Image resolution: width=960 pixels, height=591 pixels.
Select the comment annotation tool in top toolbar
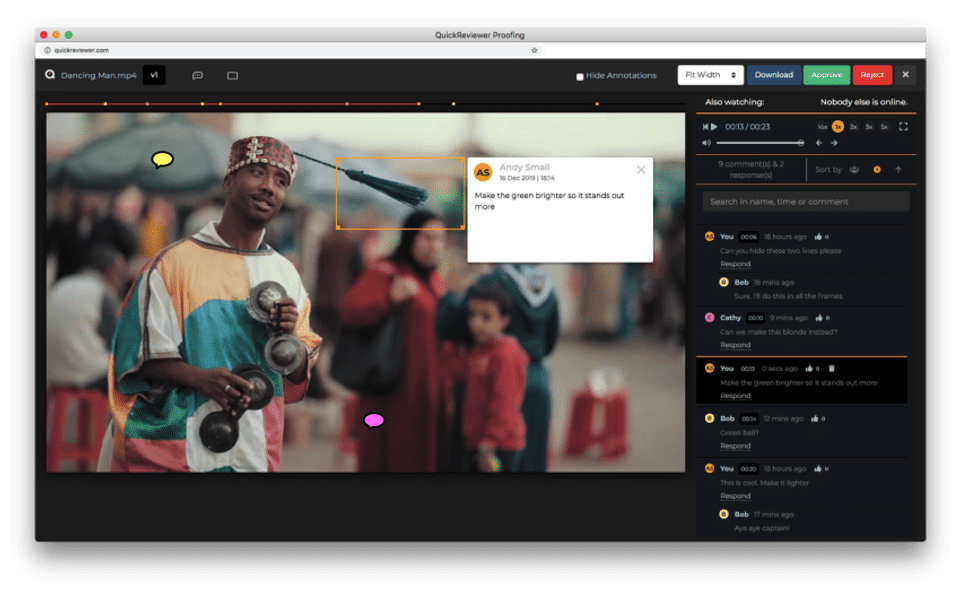[x=197, y=75]
